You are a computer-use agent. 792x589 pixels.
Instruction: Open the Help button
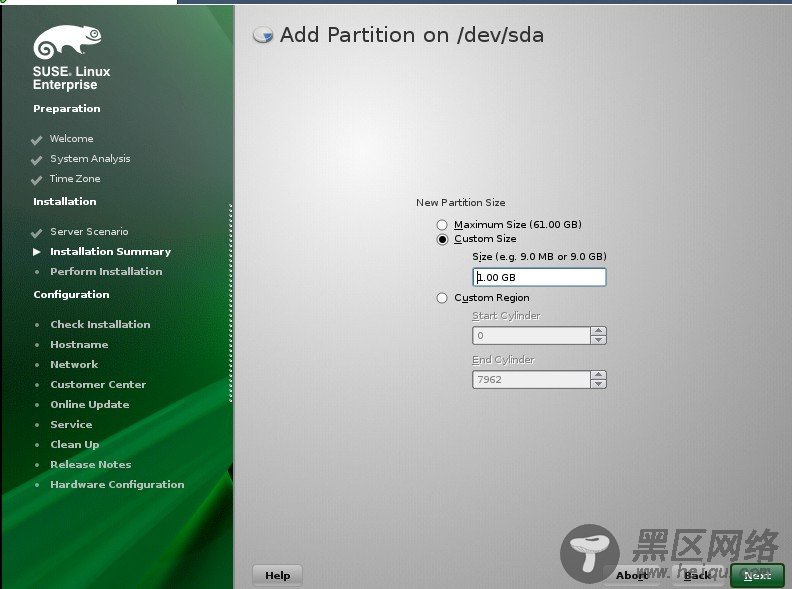click(x=277, y=575)
